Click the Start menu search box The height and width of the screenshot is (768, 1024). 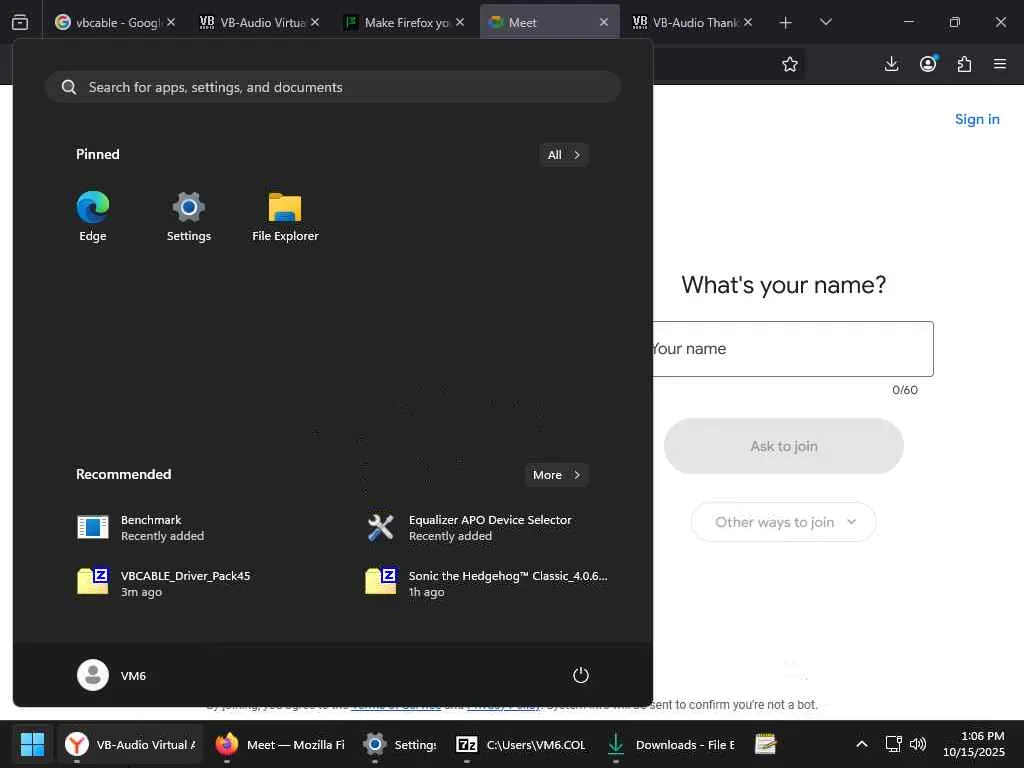coord(332,87)
